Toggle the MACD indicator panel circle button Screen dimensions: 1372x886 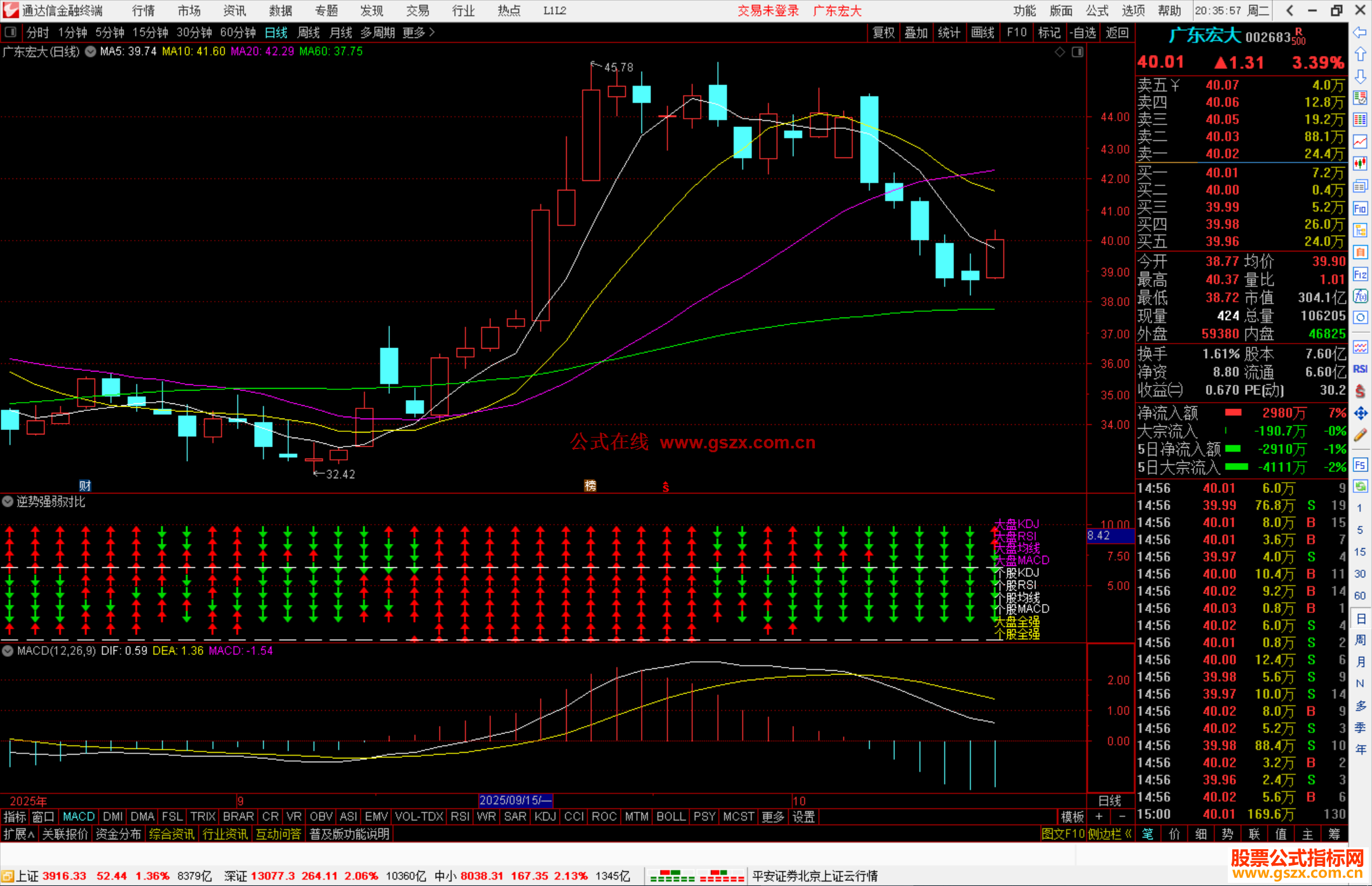8,651
